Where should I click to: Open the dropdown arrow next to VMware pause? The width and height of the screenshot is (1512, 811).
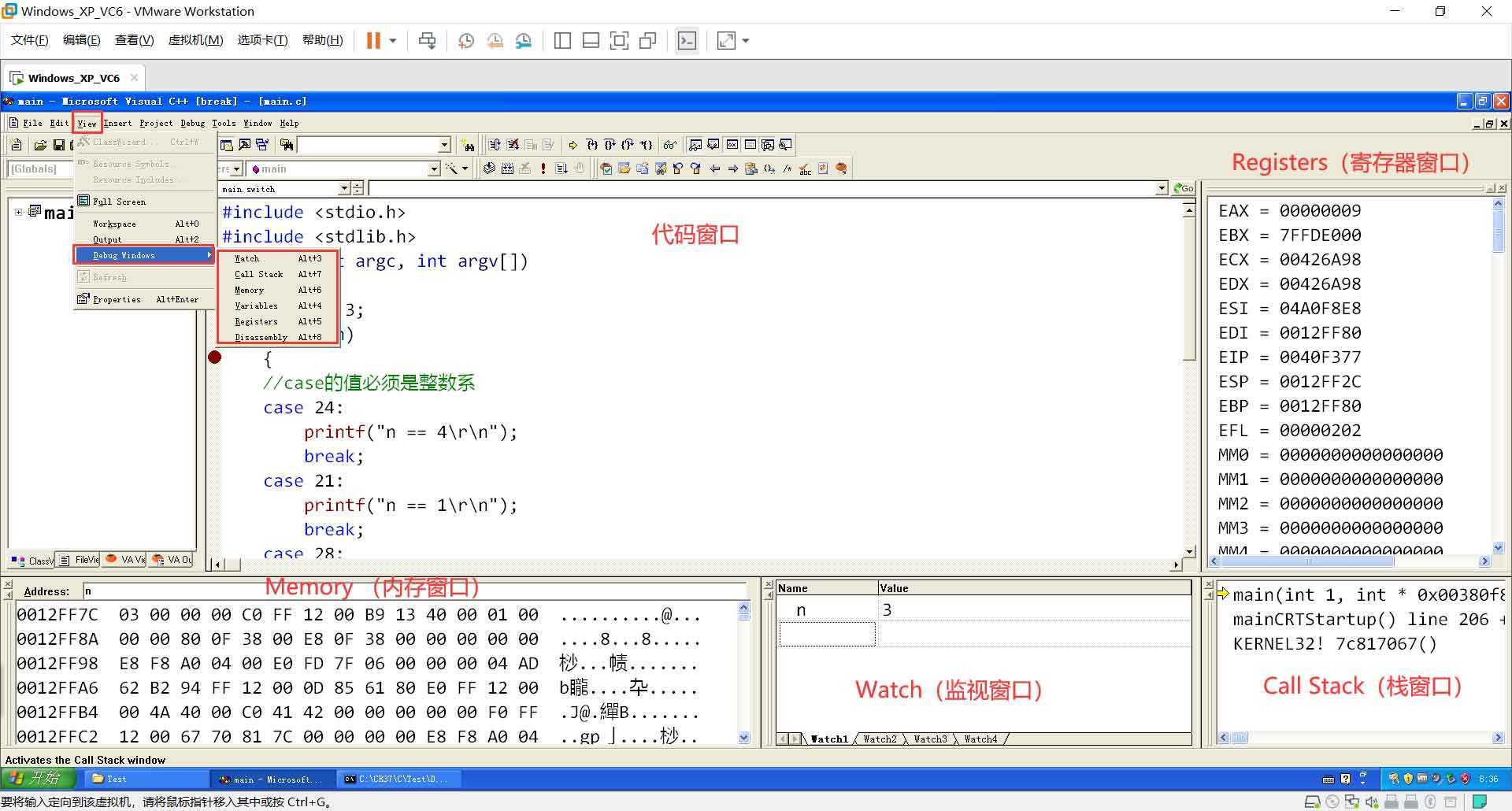click(x=392, y=41)
